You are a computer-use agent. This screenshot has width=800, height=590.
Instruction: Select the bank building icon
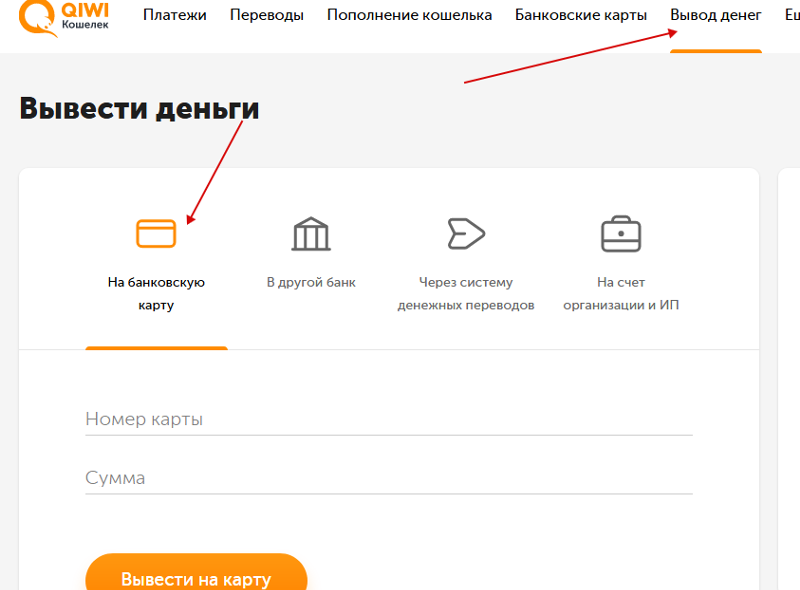pos(311,234)
